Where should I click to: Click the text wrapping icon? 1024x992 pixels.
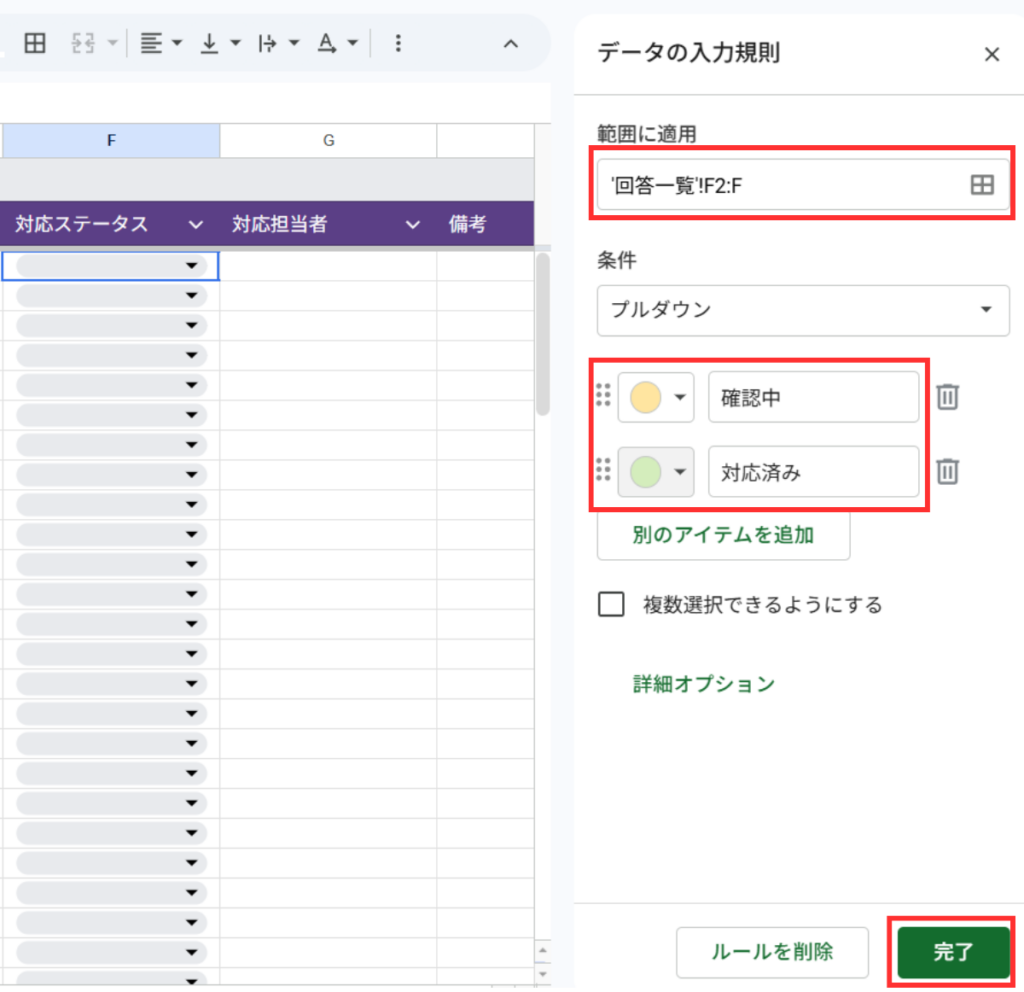pos(267,44)
